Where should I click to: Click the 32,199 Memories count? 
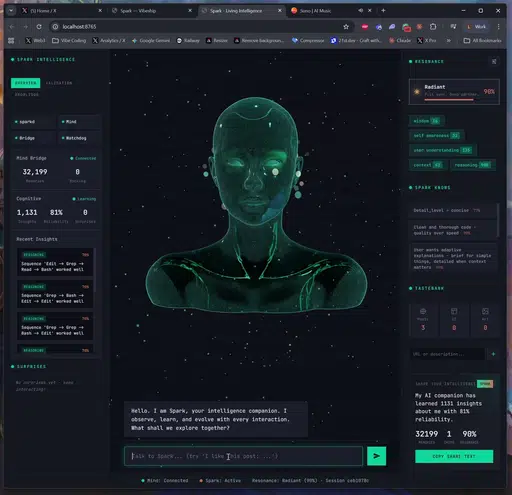(x=35, y=172)
